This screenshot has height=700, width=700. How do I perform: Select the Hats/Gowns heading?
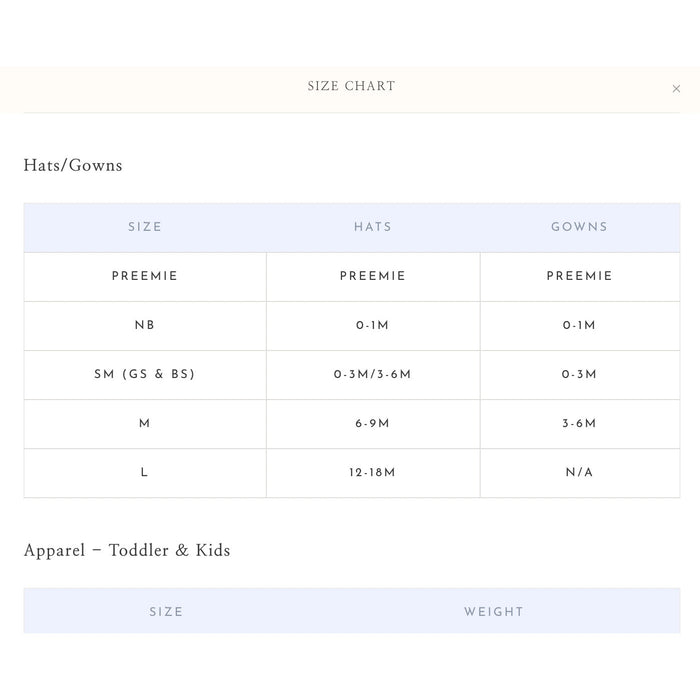(x=73, y=165)
